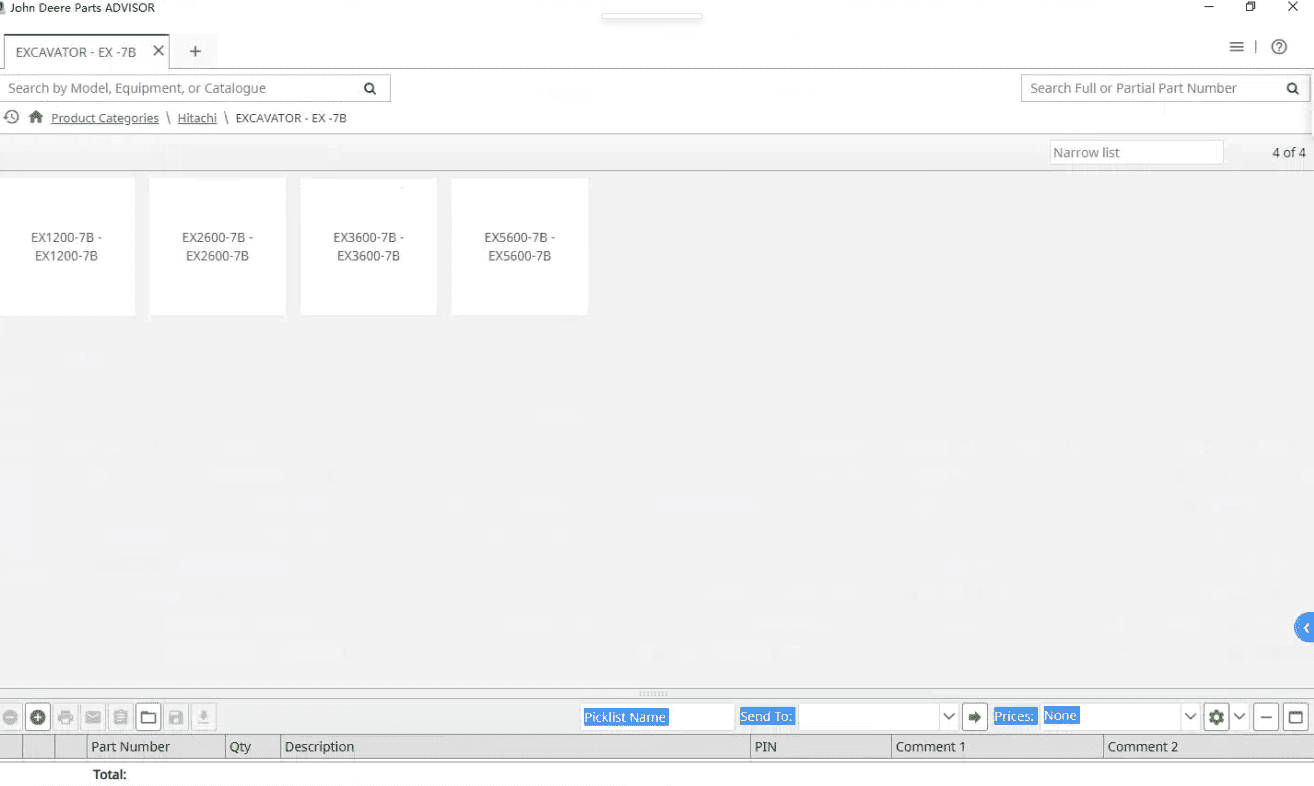Maximize the picklist panel
This screenshot has width=1314, height=786.
1296,717
